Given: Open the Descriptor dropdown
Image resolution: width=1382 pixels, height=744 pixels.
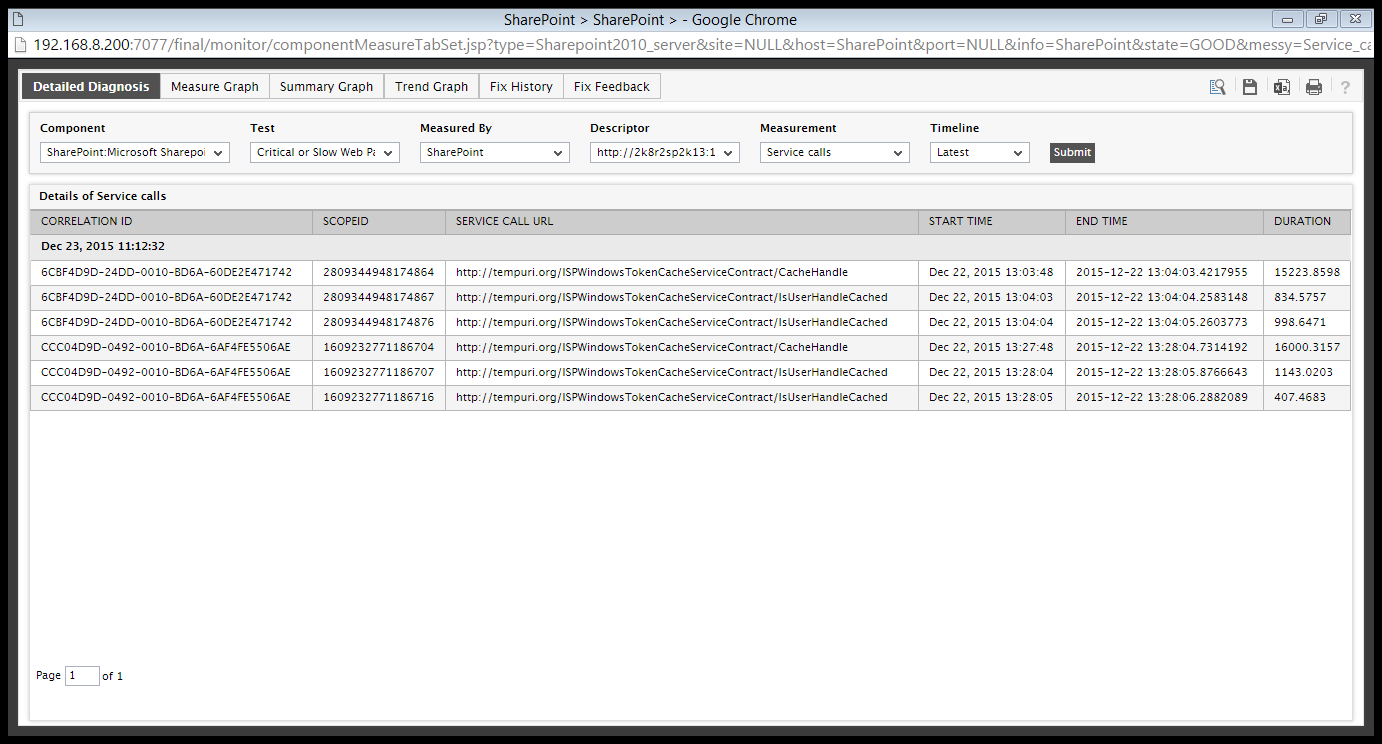Looking at the screenshot, I should click(665, 152).
